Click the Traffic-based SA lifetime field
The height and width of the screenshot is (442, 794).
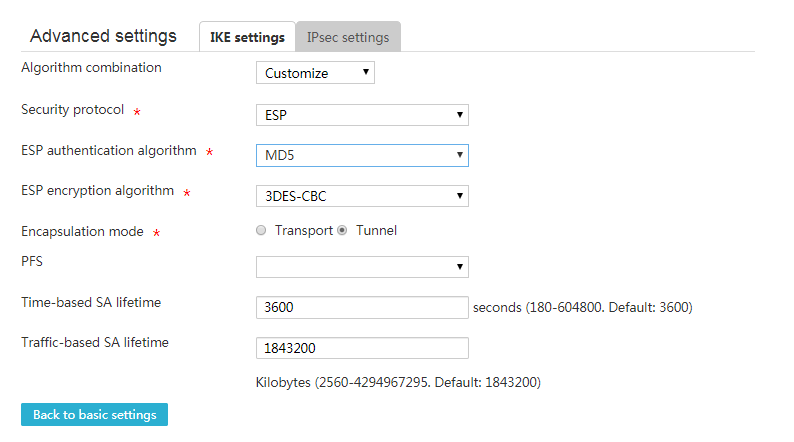pos(362,348)
